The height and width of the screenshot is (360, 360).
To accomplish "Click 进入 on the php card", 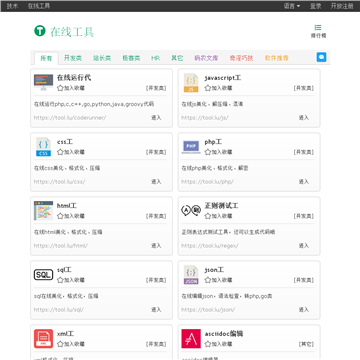I will pos(304,181).
